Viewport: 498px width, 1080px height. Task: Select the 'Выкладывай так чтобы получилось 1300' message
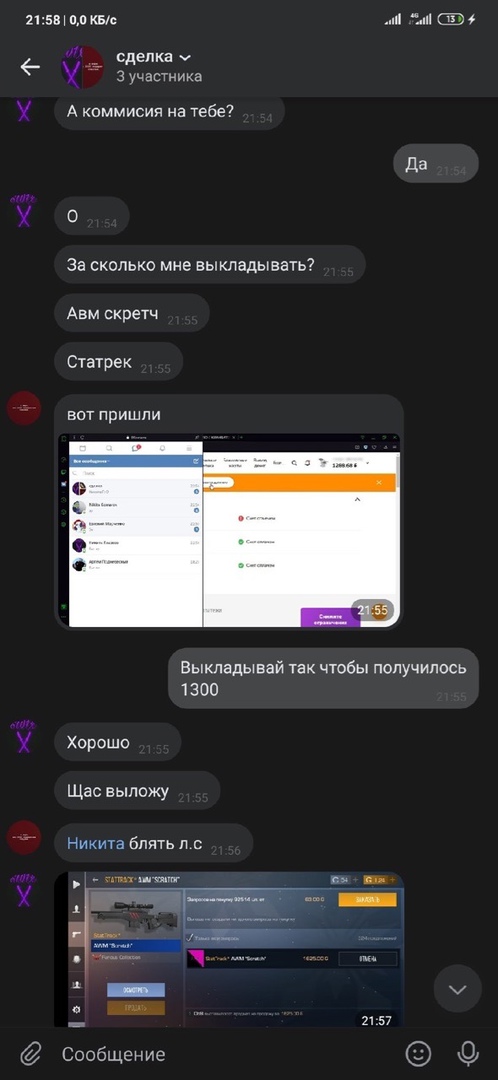(x=324, y=678)
